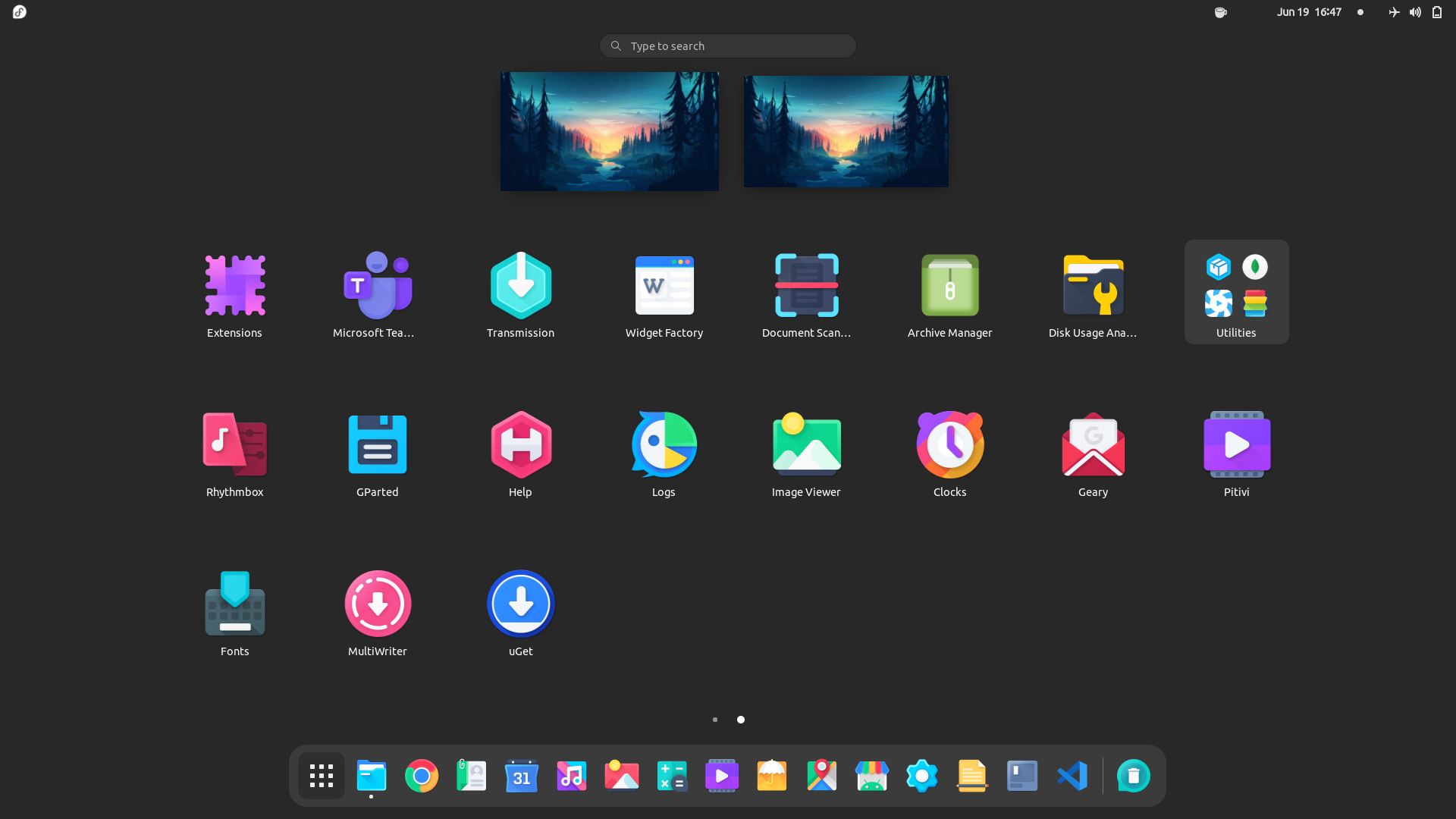Launch Chrome from the dock
1456x819 pixels.
[x=422, y=776]
